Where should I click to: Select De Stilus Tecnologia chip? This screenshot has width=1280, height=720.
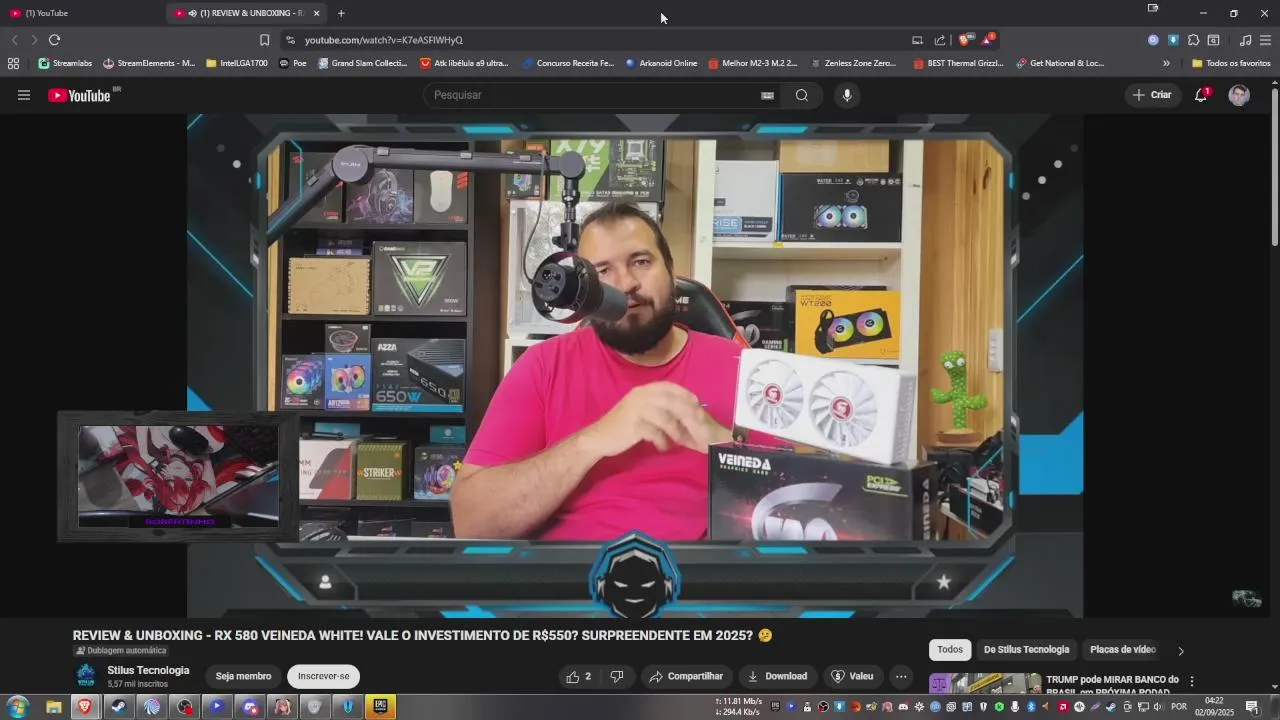1026,650
